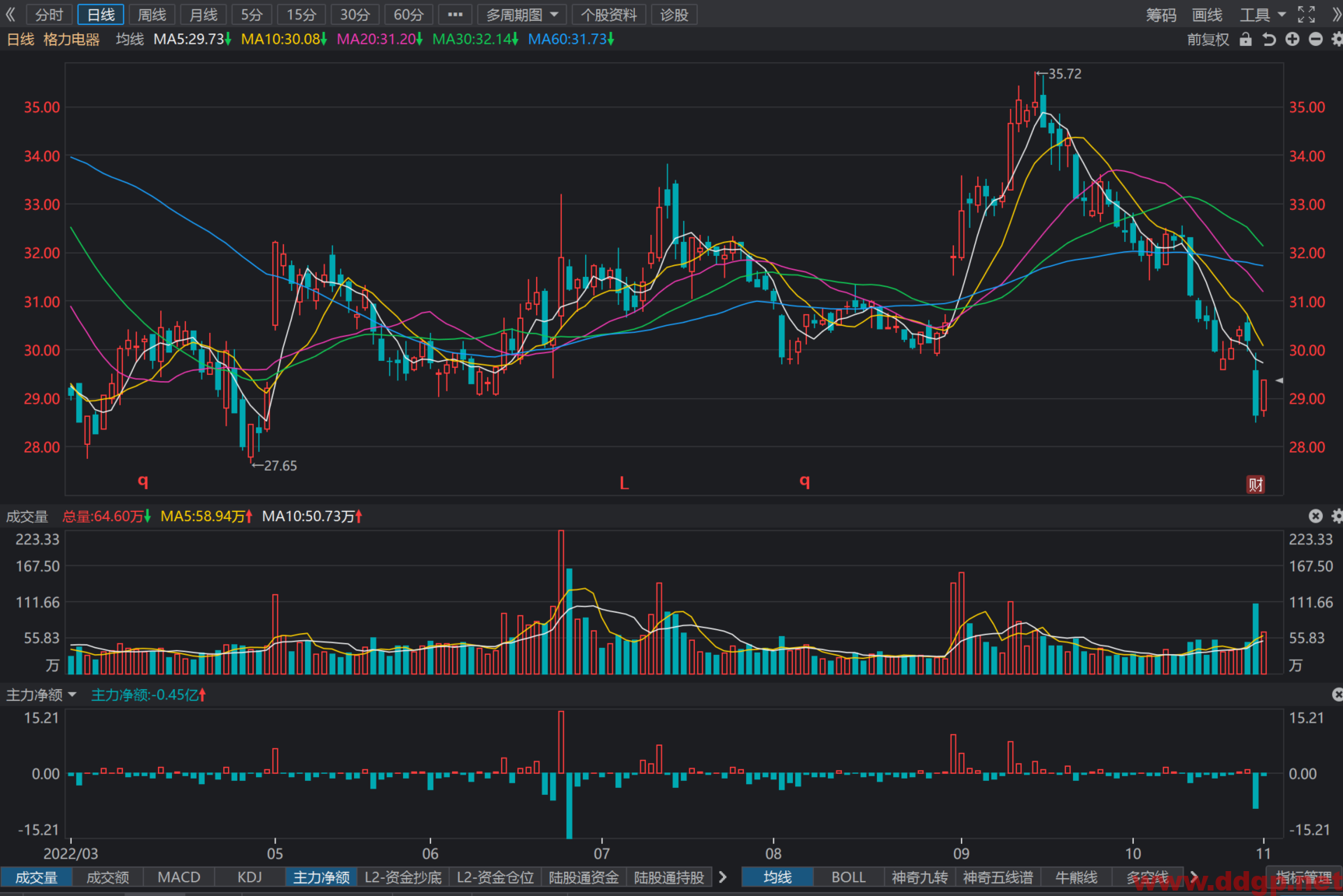Select the 成交额 indicator tab

pyautogui.click(x=107, y=877)
